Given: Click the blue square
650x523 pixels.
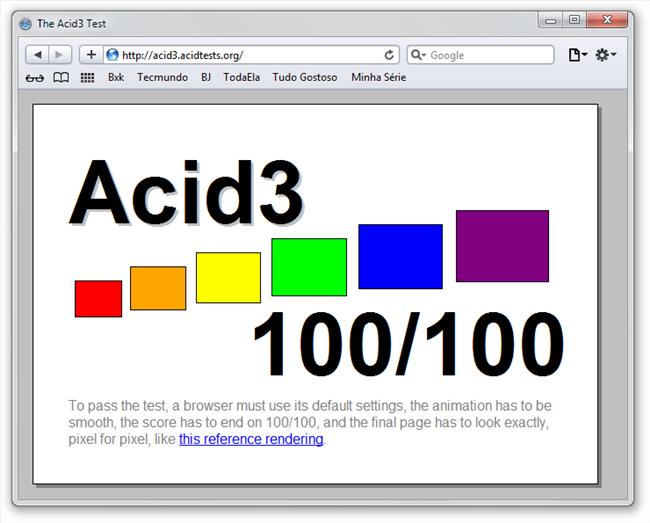Looking at the screenshot, I should [400, 257].
